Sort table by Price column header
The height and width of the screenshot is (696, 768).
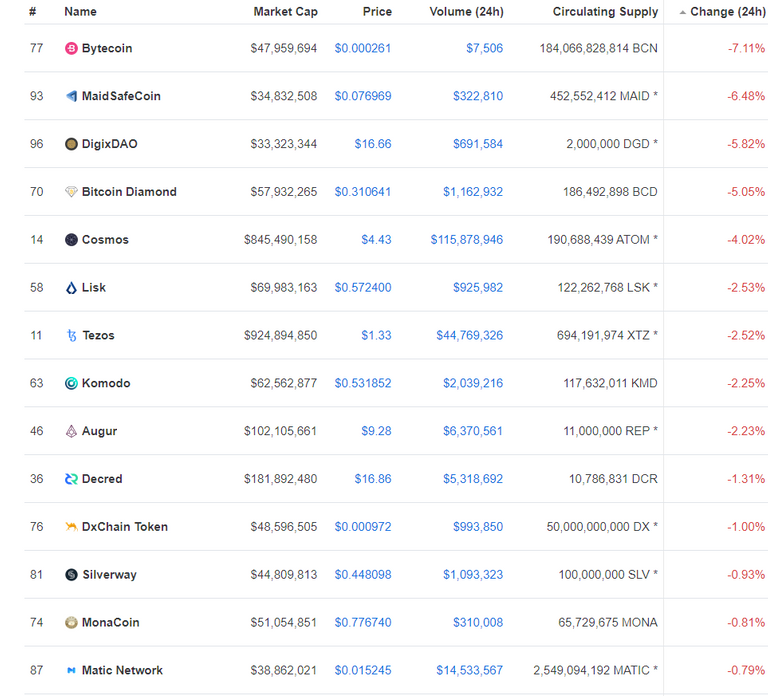377,12
